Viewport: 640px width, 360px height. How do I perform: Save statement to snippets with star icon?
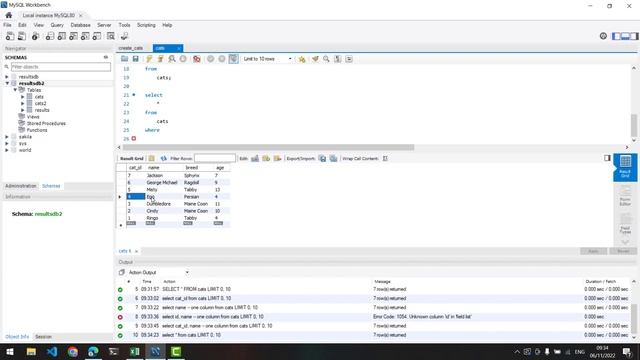(x=302, y=59)
